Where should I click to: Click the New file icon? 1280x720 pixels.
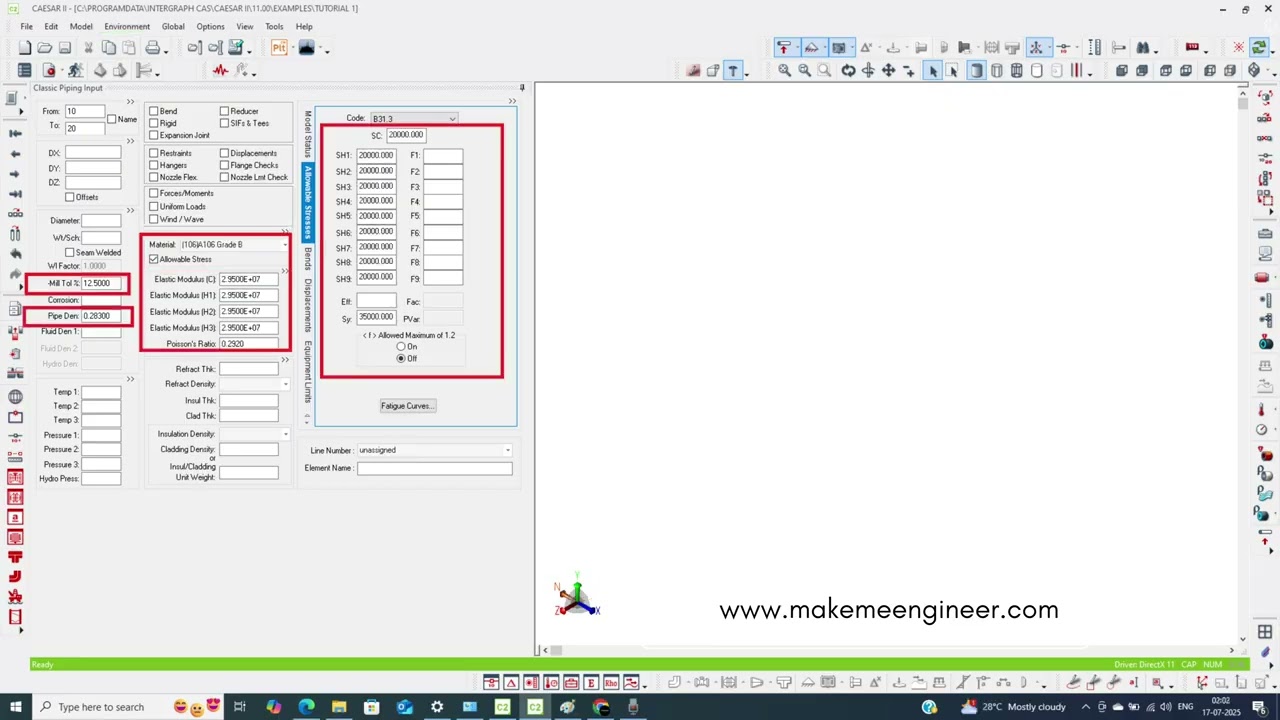[24, 48]
